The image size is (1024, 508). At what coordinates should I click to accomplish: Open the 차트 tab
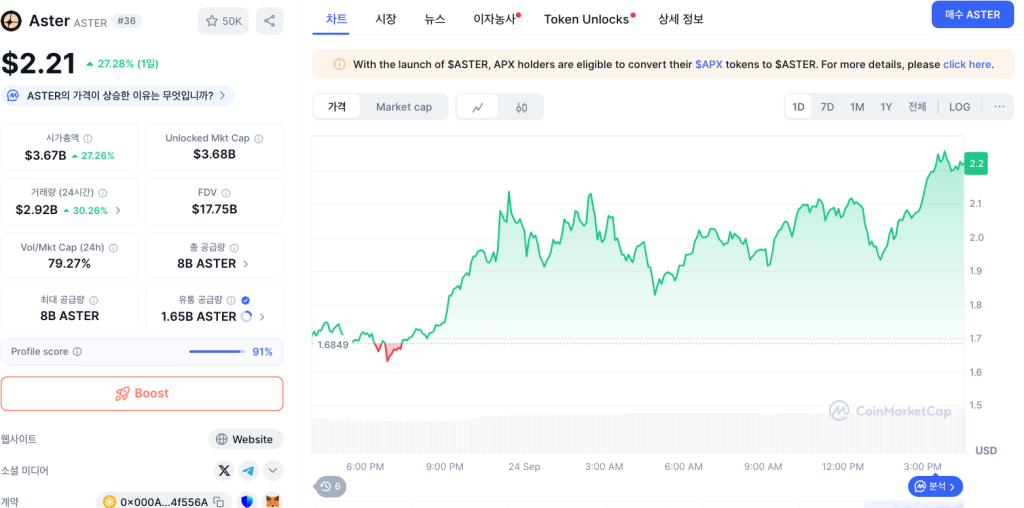pos(337,19)
